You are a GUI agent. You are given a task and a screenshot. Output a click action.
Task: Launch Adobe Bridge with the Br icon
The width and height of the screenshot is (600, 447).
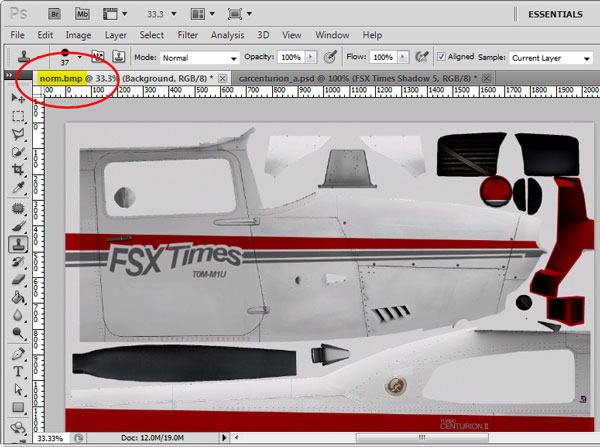click(56, 14)
